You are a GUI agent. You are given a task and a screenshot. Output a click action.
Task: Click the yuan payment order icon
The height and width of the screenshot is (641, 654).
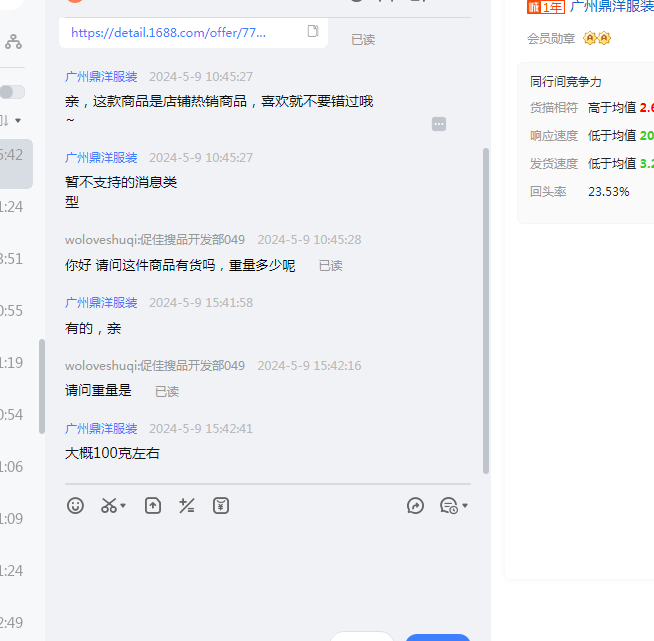221,506
